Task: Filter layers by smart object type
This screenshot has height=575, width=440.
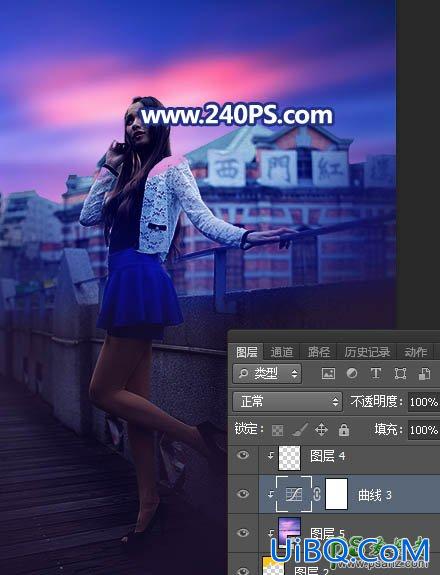Action: point(424,374)
